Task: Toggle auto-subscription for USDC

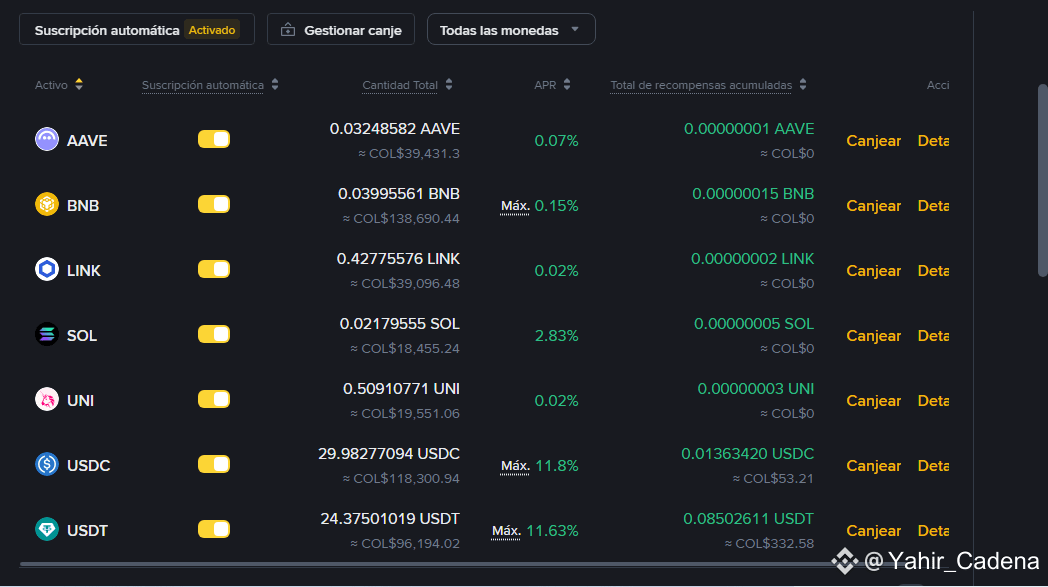Action: [214, 464]
